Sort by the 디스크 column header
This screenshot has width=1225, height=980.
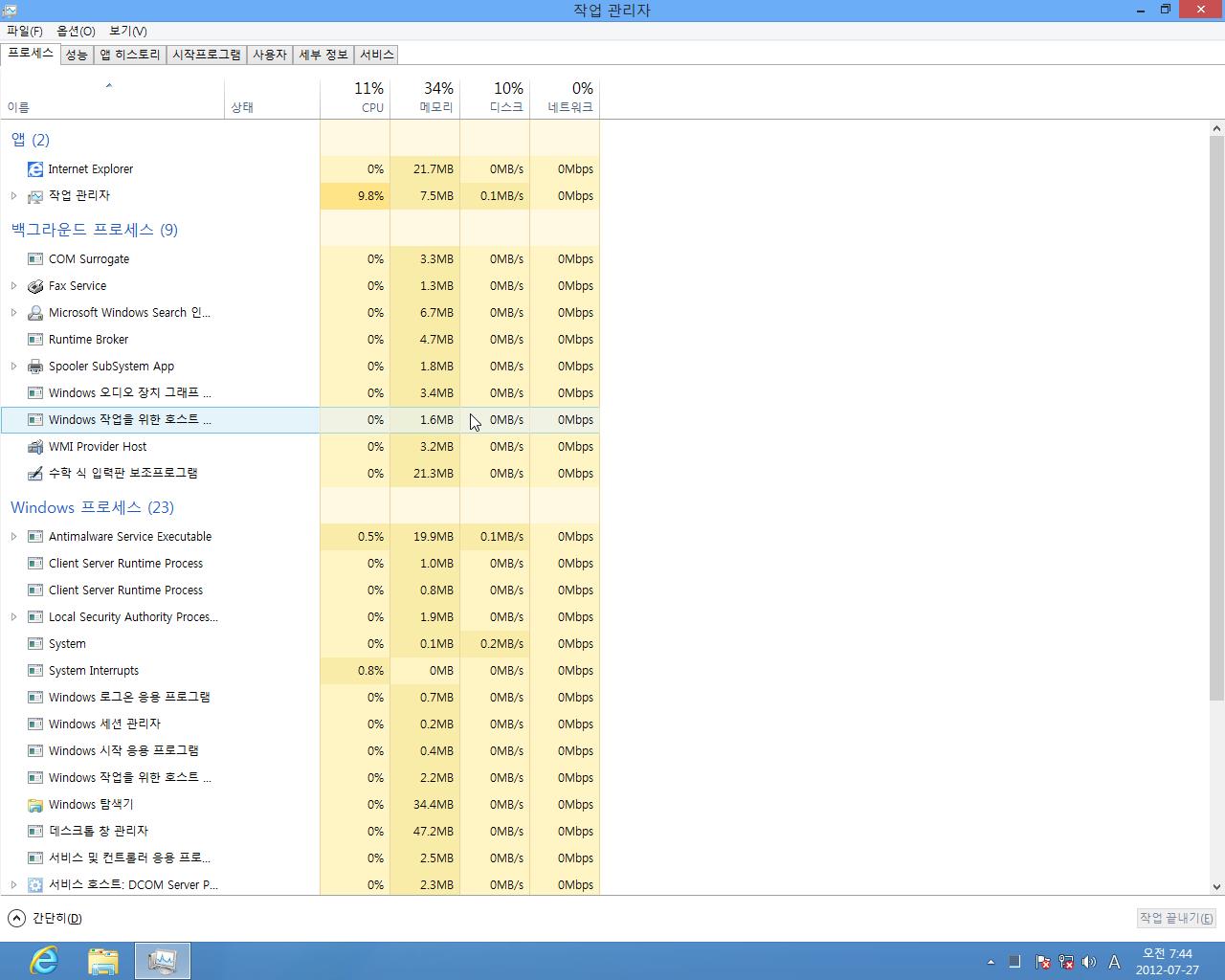495,98
